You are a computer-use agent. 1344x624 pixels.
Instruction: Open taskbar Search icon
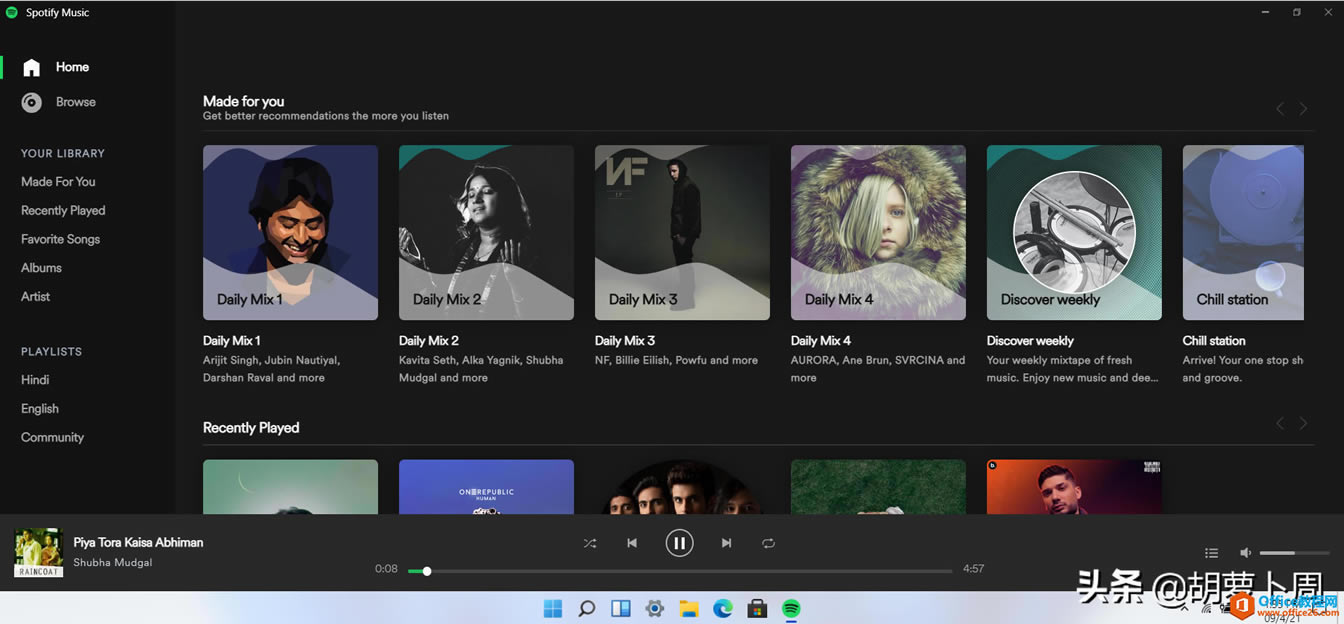587,608
